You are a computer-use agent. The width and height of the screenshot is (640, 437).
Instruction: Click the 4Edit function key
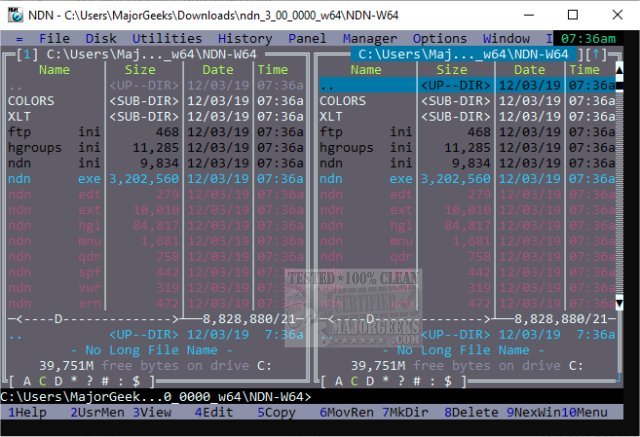click(214, 413)
